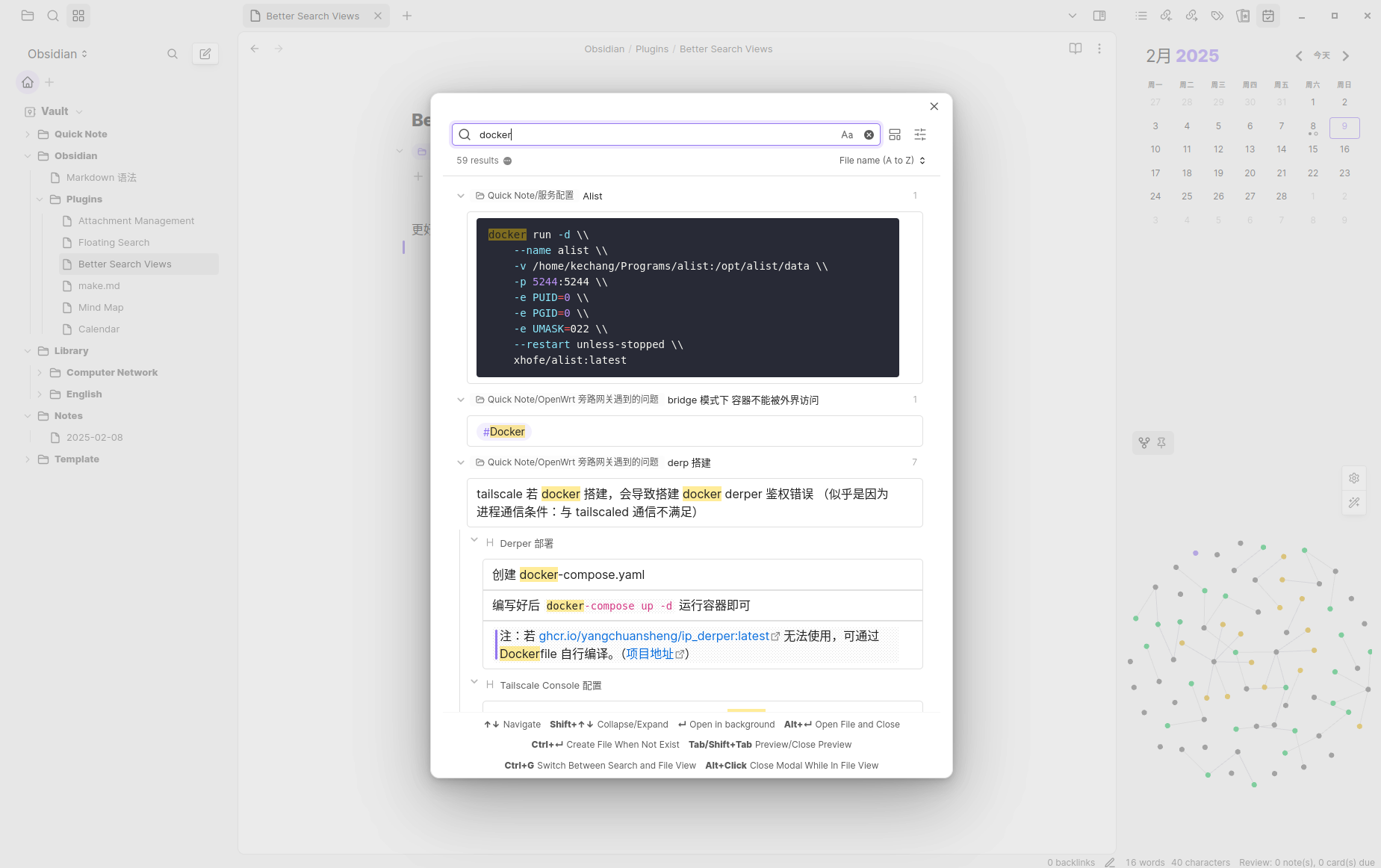Close the search modal
The width and height of the screenshot is (1381, 868).
point(934,107)
